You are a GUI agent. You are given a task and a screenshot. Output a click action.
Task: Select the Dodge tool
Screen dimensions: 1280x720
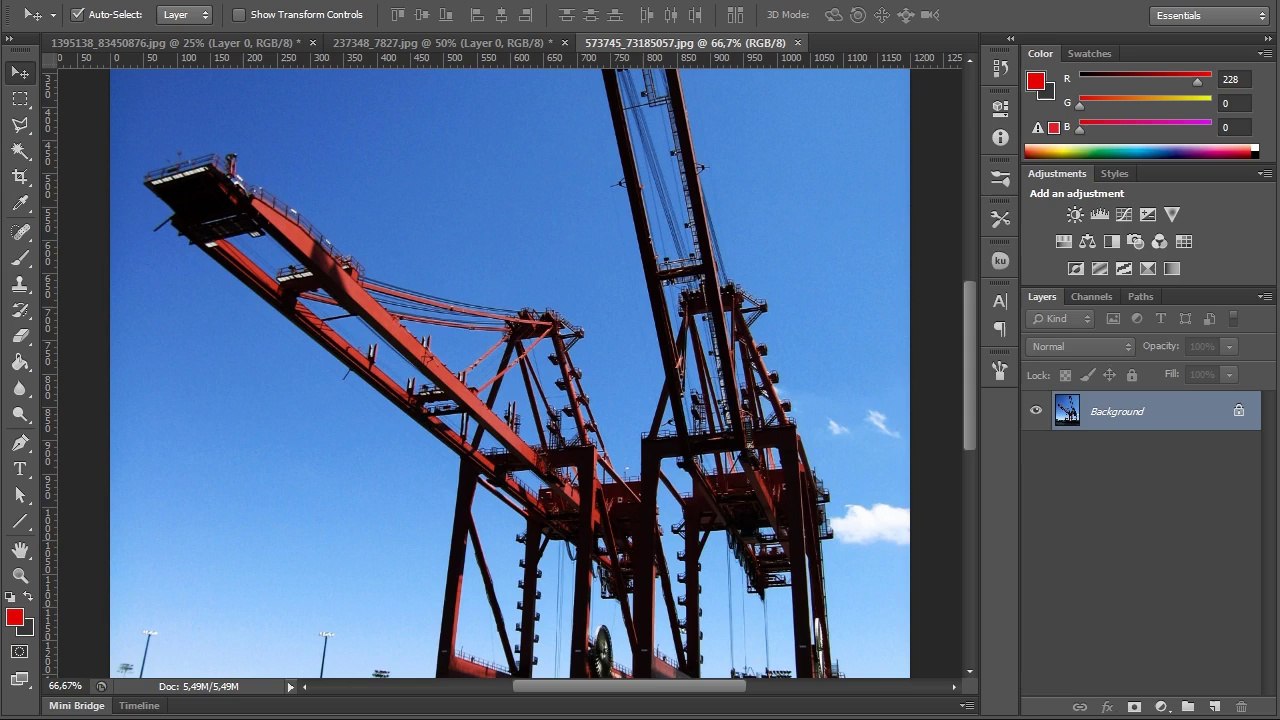(x=20, y=415)
